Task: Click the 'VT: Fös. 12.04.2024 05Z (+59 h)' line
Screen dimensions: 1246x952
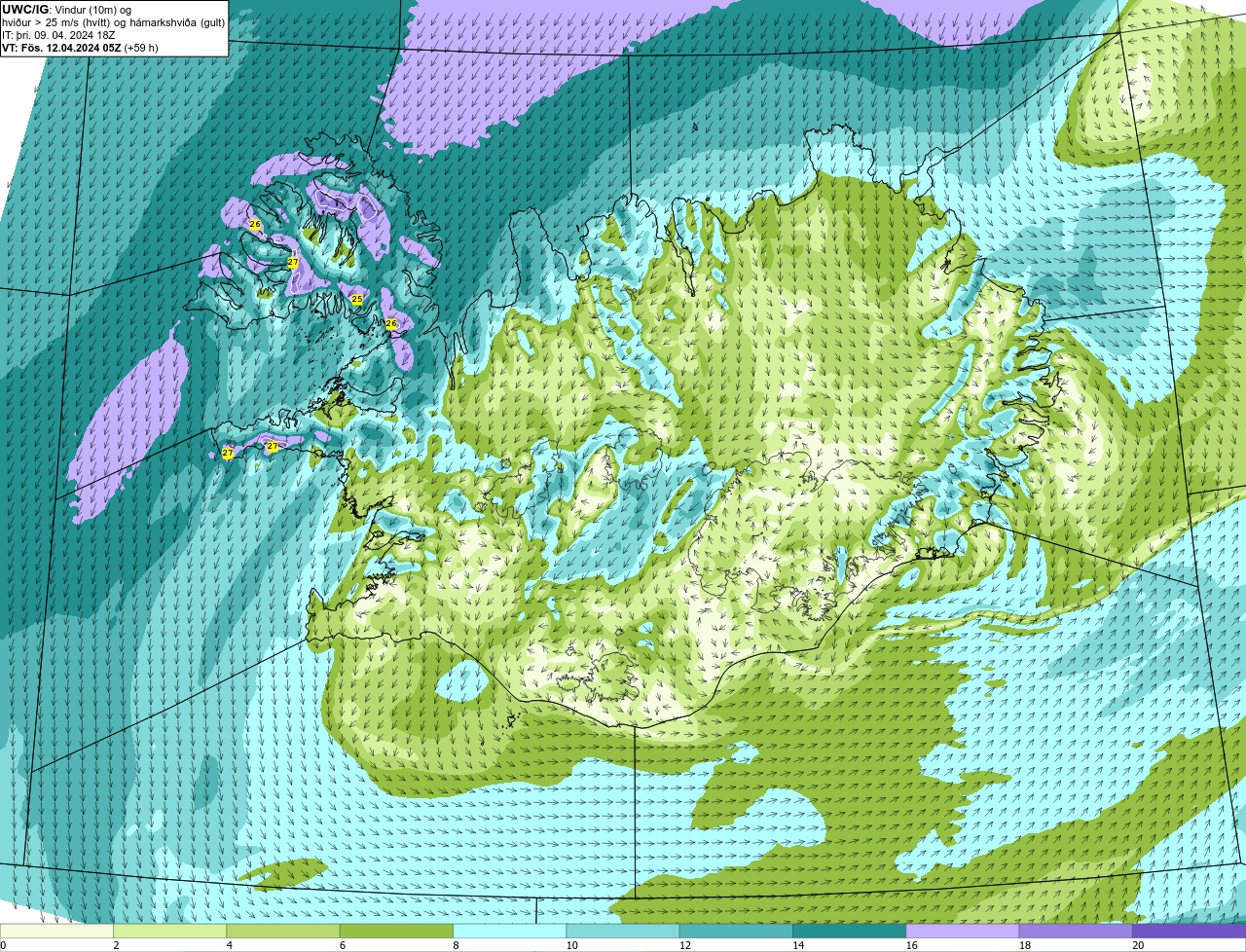Action: 80,47
